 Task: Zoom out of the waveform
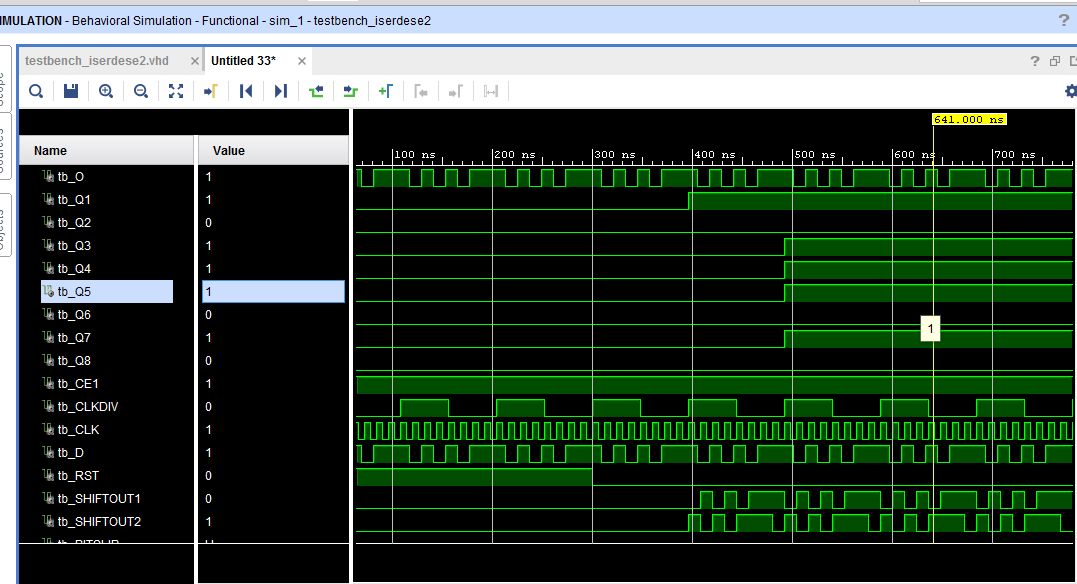pyautogui.click(x=141, y=91)
